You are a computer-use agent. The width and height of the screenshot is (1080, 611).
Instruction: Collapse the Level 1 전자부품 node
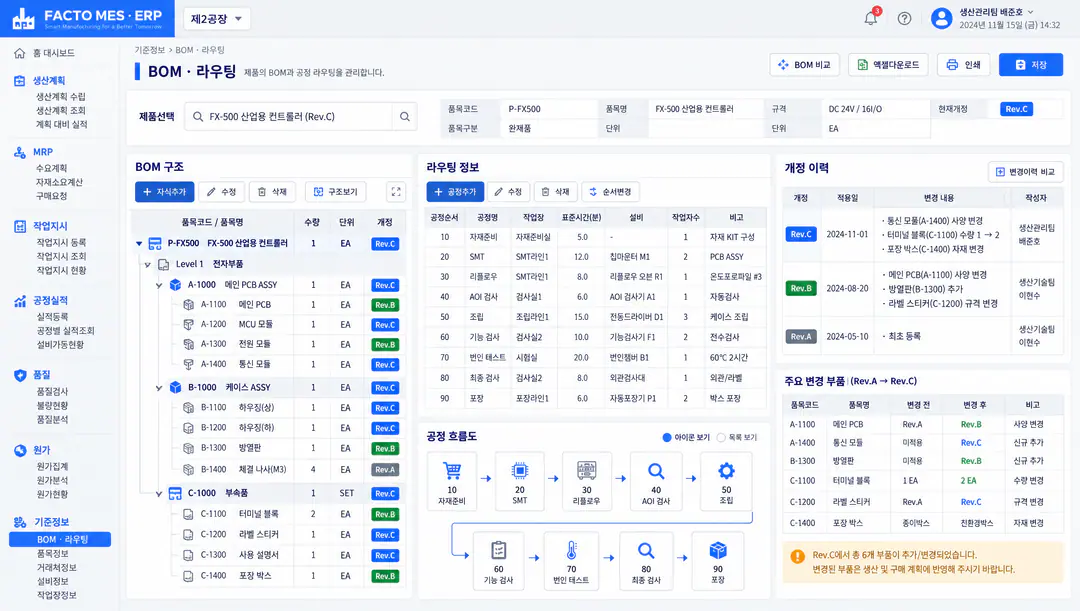147,264
